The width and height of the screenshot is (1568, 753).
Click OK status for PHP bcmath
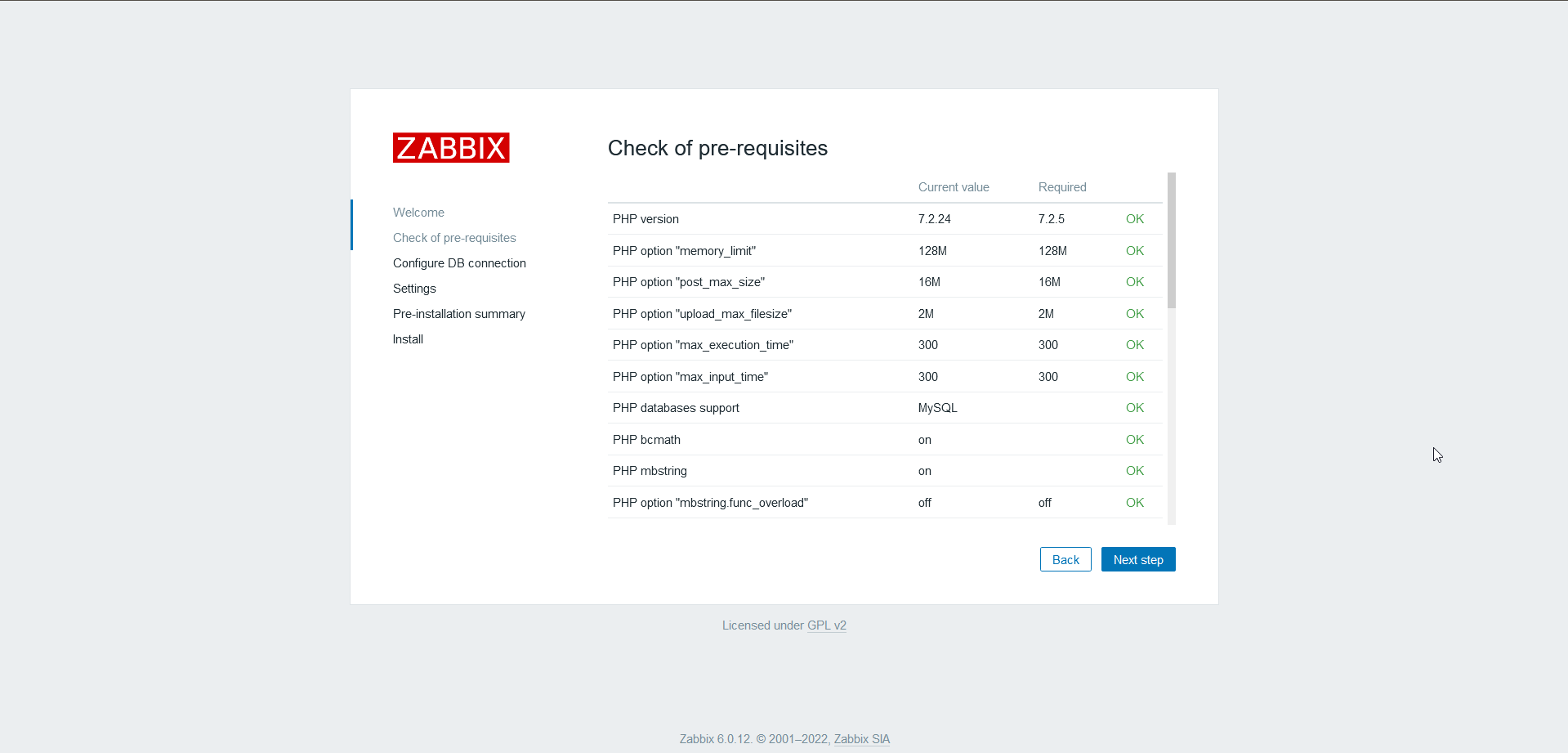pyautogui.click(x=1135, y=440)
